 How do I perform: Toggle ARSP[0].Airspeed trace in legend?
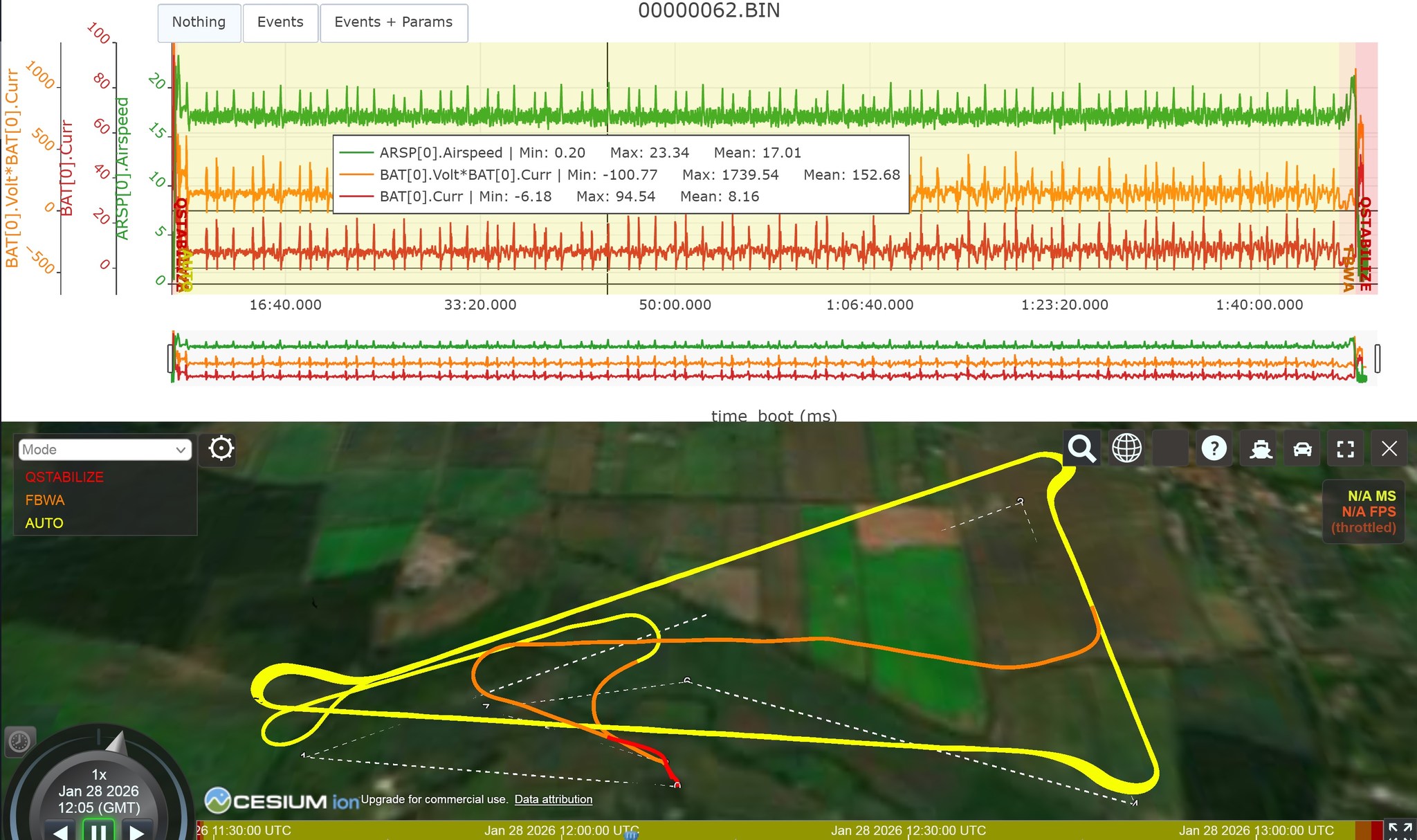click(x=441, y=153)
